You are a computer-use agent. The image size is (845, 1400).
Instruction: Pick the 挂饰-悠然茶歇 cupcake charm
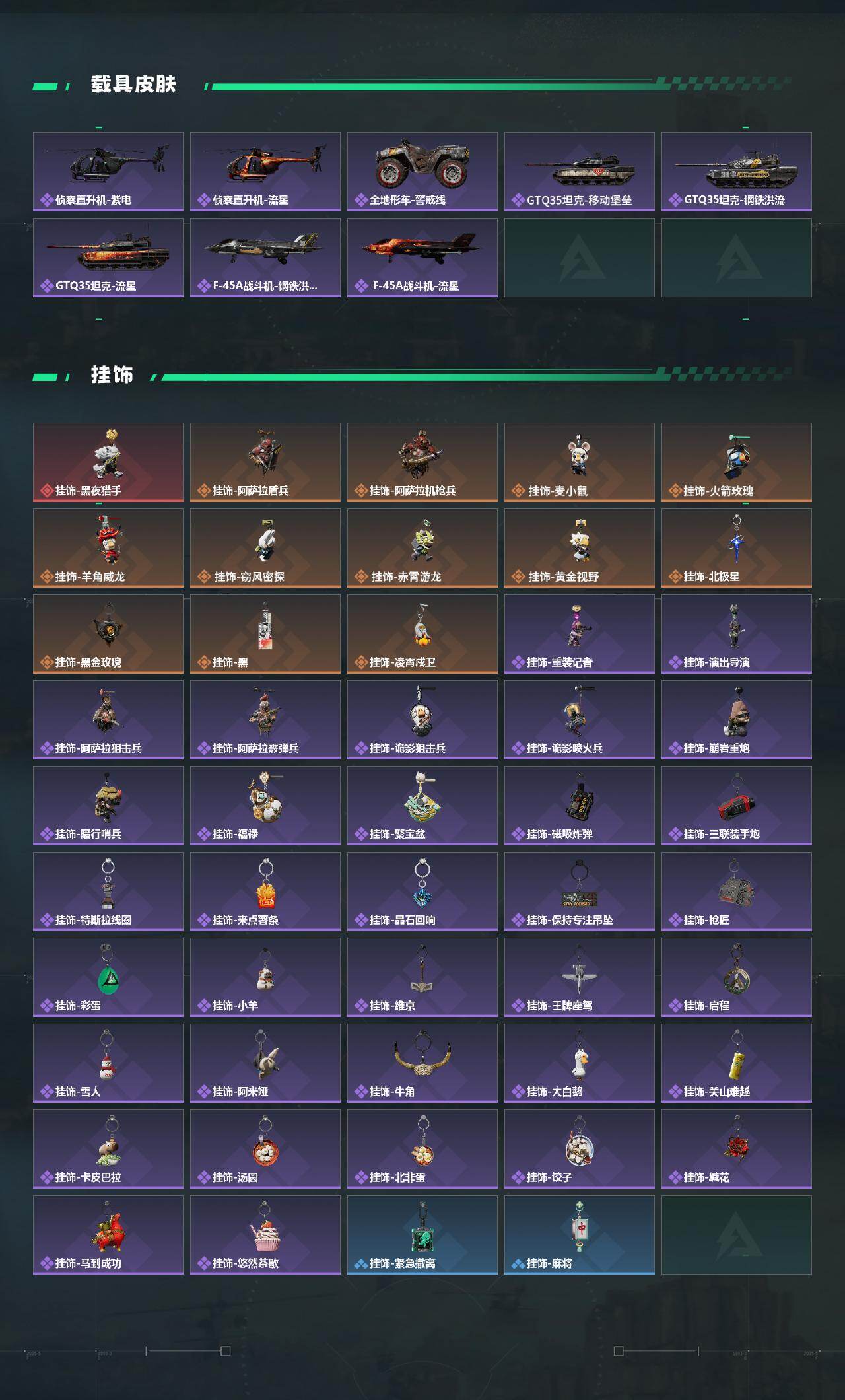coord(265,1235)
